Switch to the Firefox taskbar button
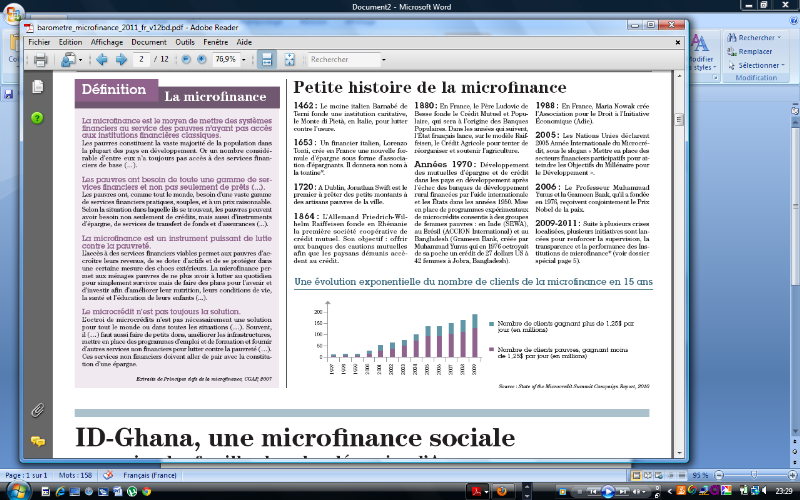The width and height of the screenshot is (800, 500). [x=502, y=491]
